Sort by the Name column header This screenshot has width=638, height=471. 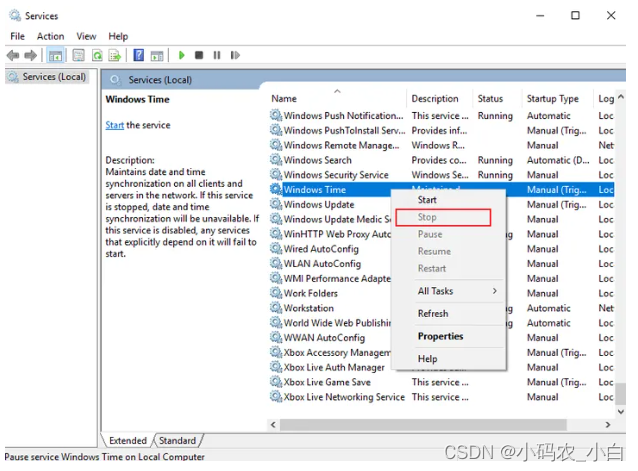(x=284, y=99)
